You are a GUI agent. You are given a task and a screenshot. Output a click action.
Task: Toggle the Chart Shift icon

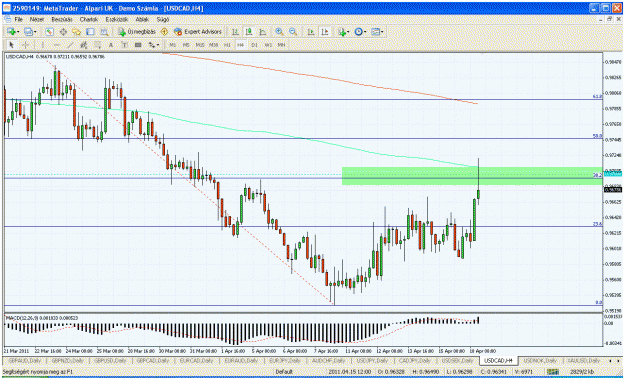[x=325, y=32]
